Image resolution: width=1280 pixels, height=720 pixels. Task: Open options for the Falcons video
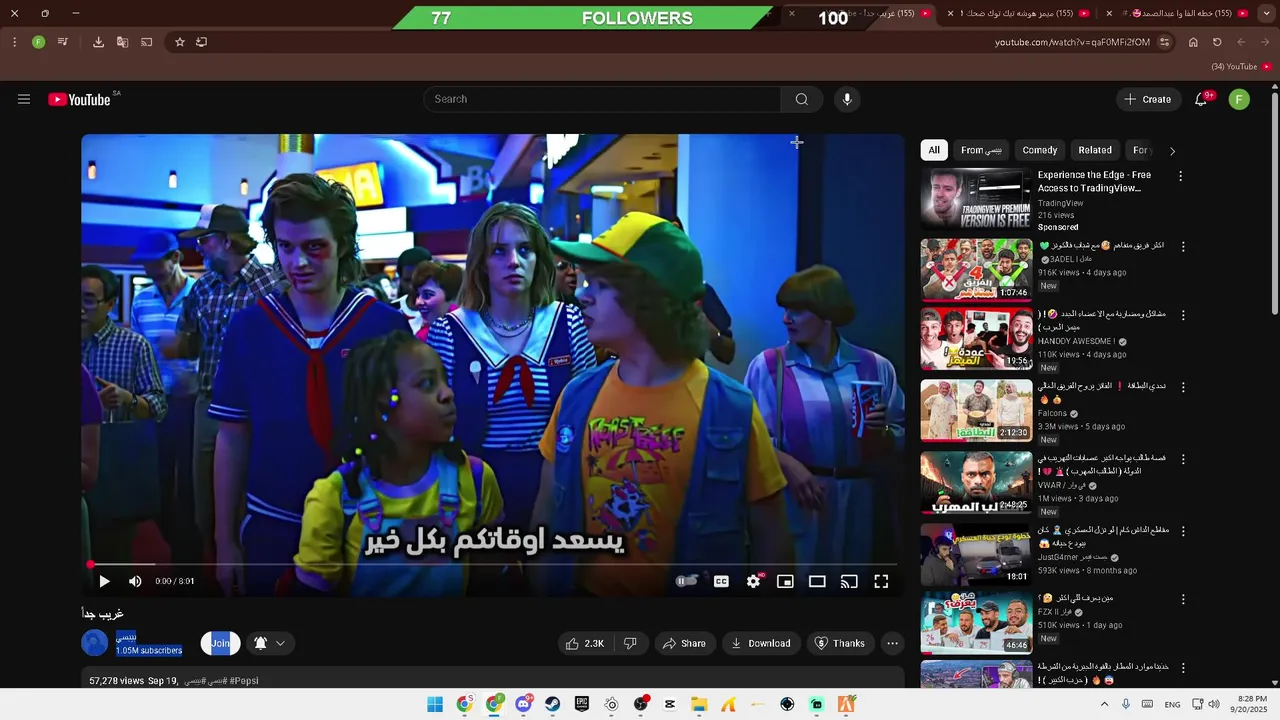(x=1183, y=387)
